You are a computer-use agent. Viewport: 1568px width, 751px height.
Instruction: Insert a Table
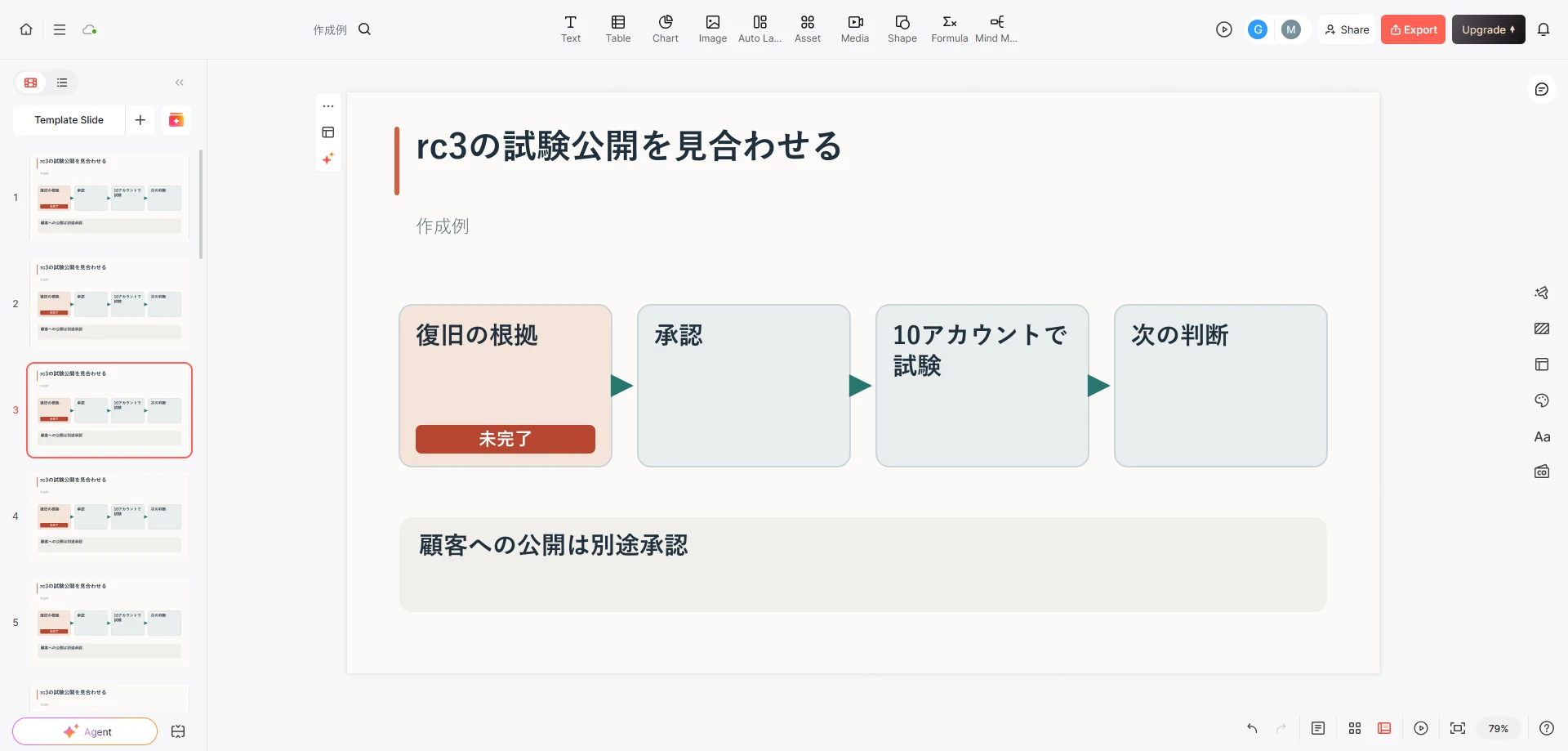618,29
